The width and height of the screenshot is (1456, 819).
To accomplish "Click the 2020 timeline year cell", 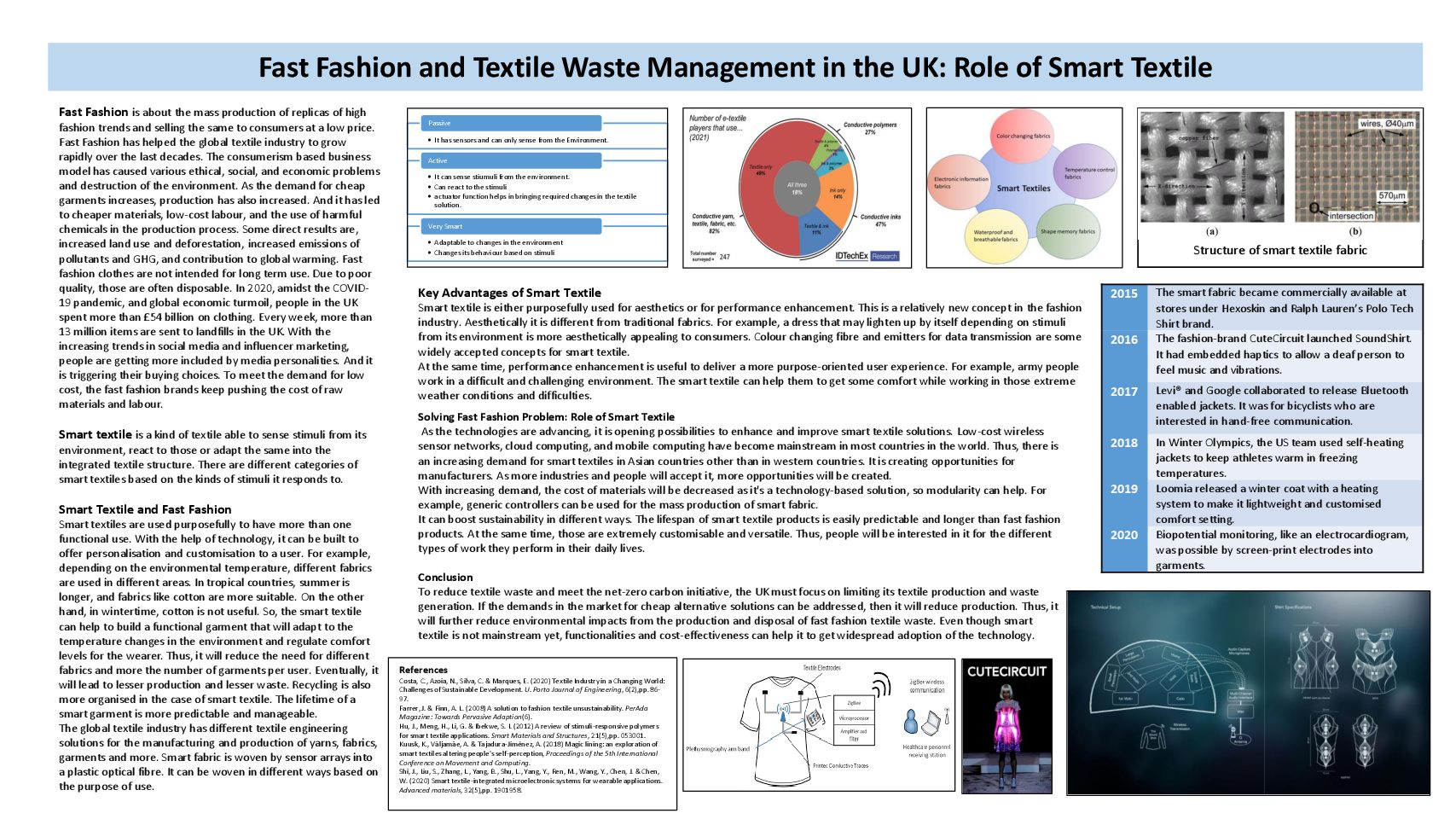I will tap(1124, 549).
